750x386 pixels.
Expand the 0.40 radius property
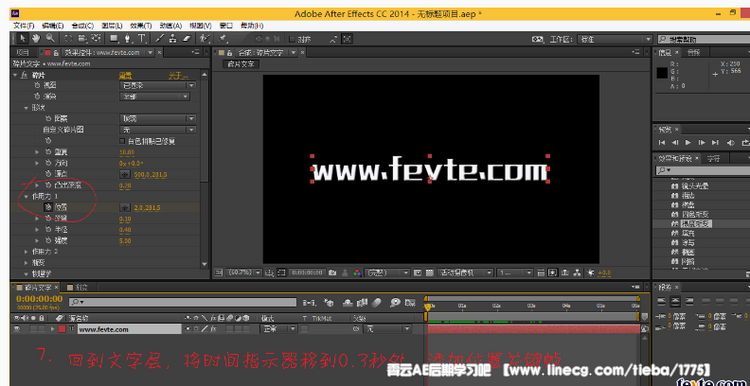(x=38, y=230)
